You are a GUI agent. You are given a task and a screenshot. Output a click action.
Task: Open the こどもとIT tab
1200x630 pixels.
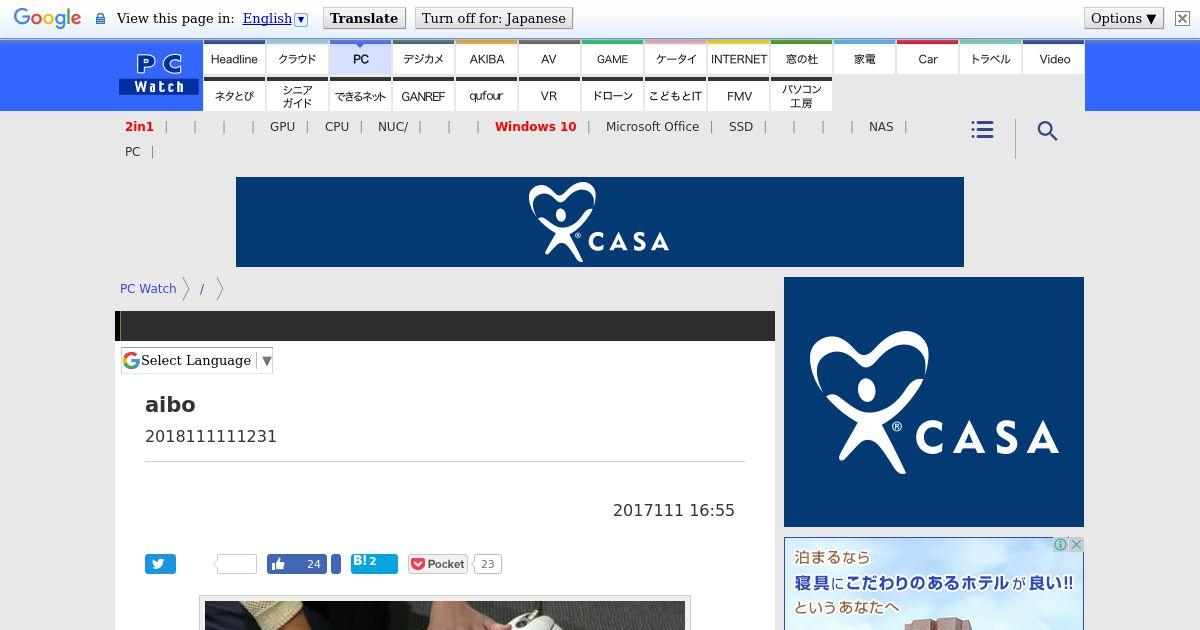coord(675,96)
